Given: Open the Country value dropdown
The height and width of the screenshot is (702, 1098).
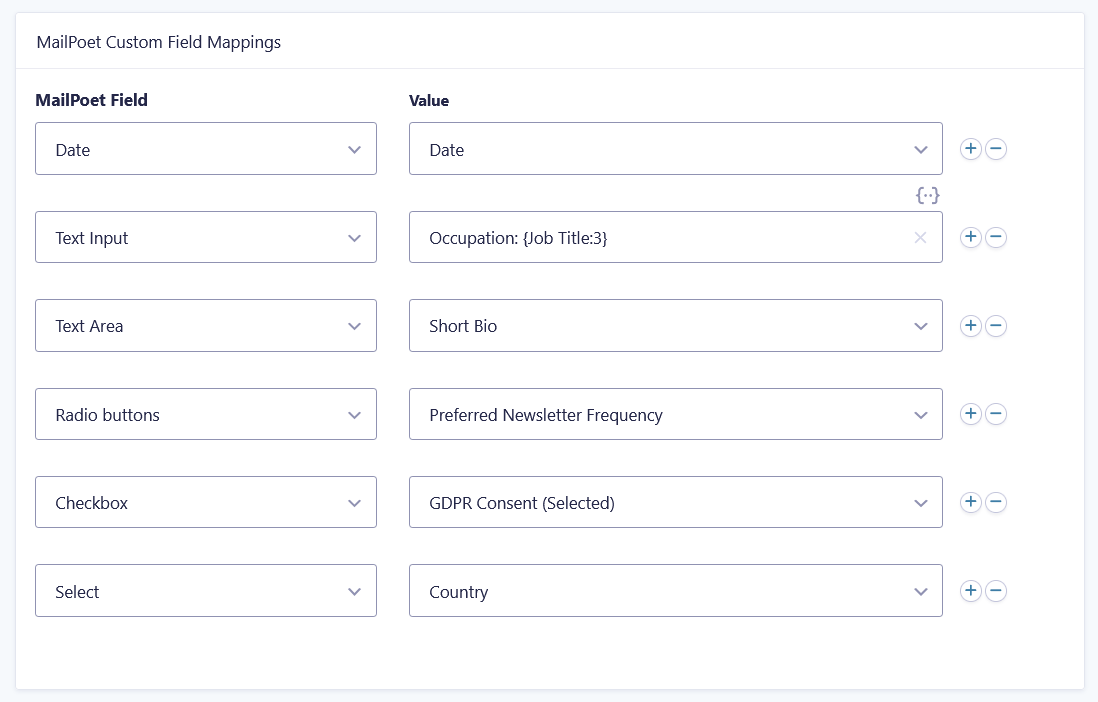Looking at the screenshot, I should 676,591.
